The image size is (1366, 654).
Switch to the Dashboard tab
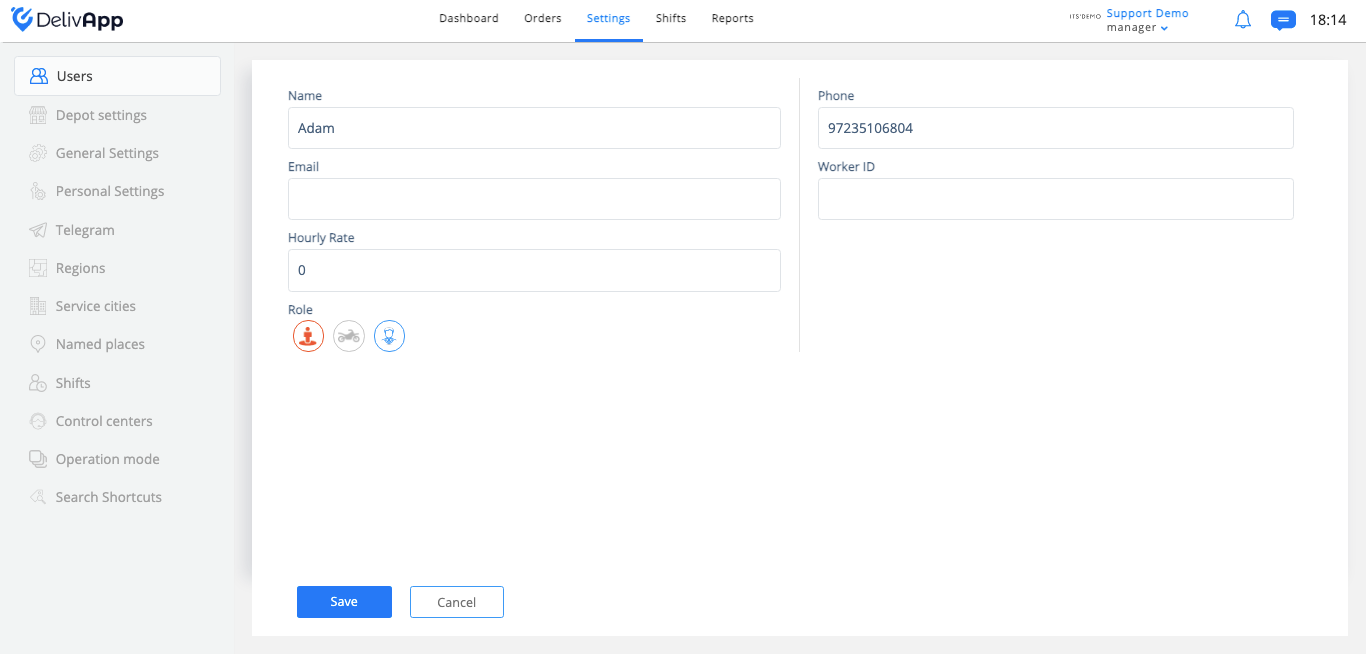tap(469, 18)
